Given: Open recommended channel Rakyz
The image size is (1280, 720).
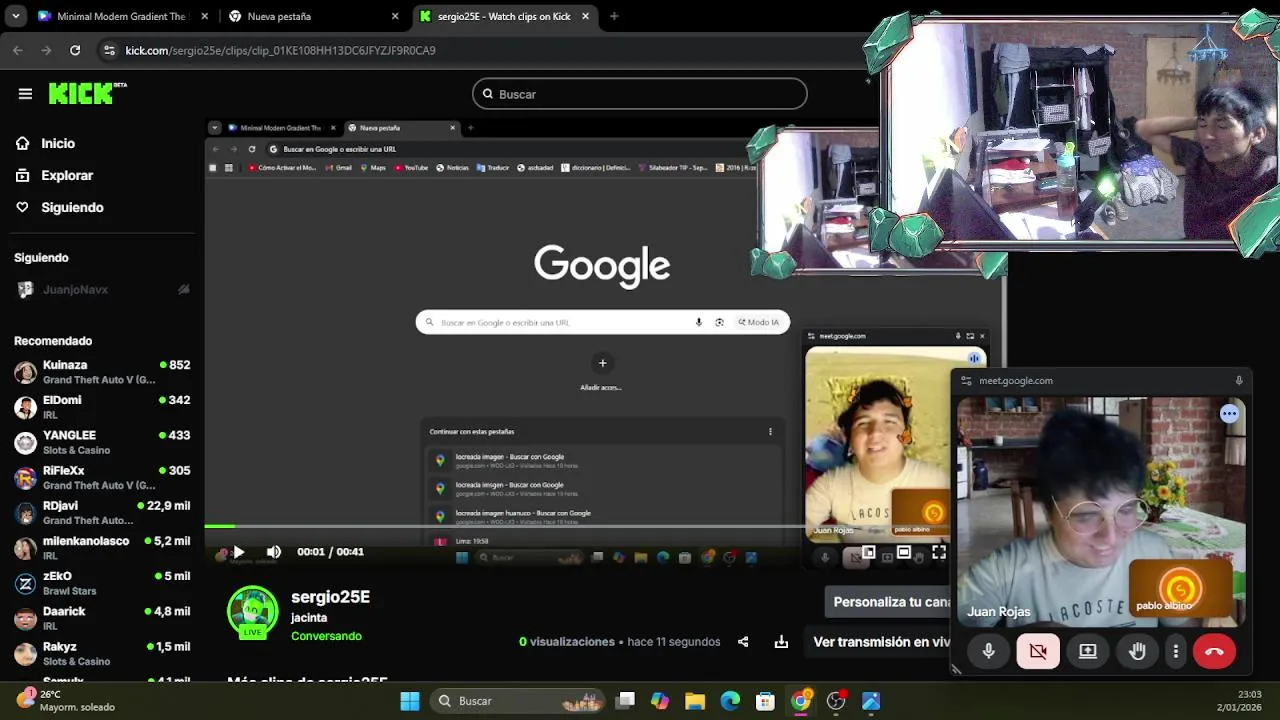Looking at the screenshot, I should pyautogui.click(x=102, y=654).
